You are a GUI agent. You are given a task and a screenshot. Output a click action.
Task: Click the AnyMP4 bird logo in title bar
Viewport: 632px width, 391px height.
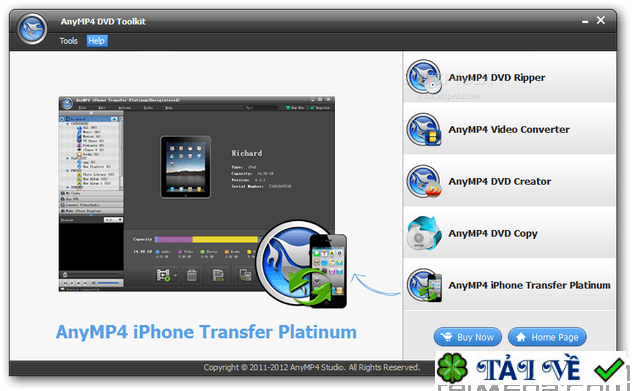coord(32,29)
